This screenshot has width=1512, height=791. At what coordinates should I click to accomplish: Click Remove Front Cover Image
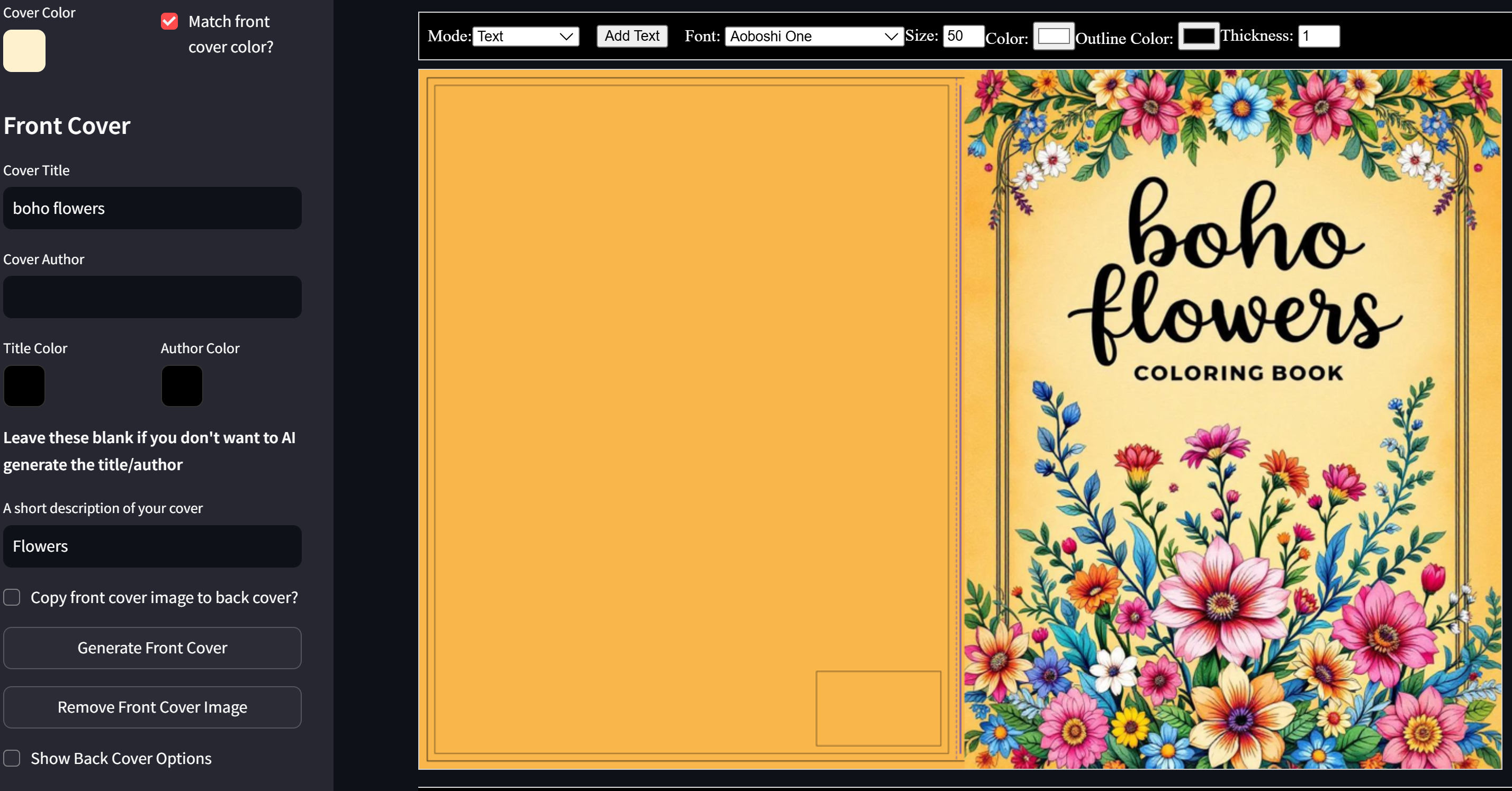click(152, 707)
